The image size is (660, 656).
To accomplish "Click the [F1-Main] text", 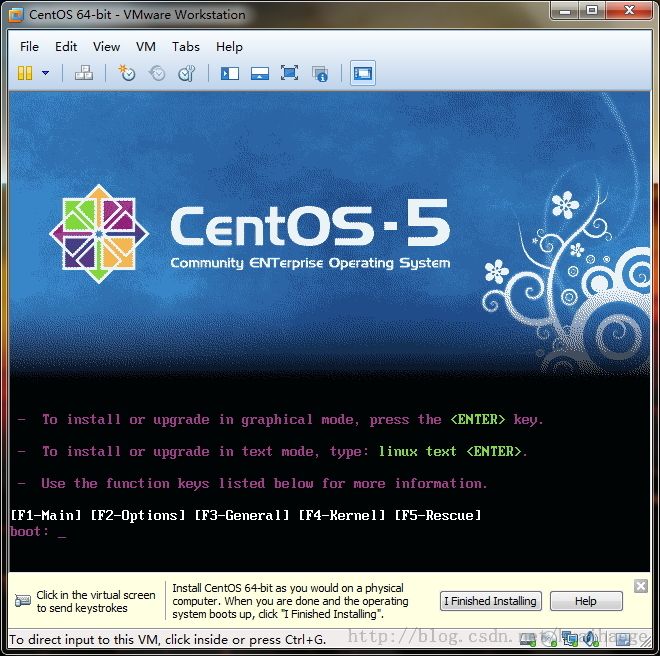I will point(46,515).
